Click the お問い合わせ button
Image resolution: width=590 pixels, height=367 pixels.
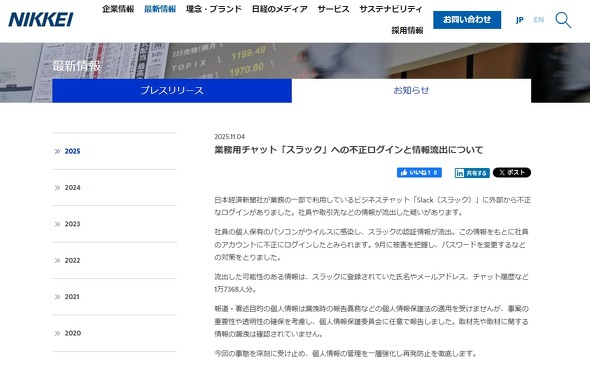coord(467,20)
